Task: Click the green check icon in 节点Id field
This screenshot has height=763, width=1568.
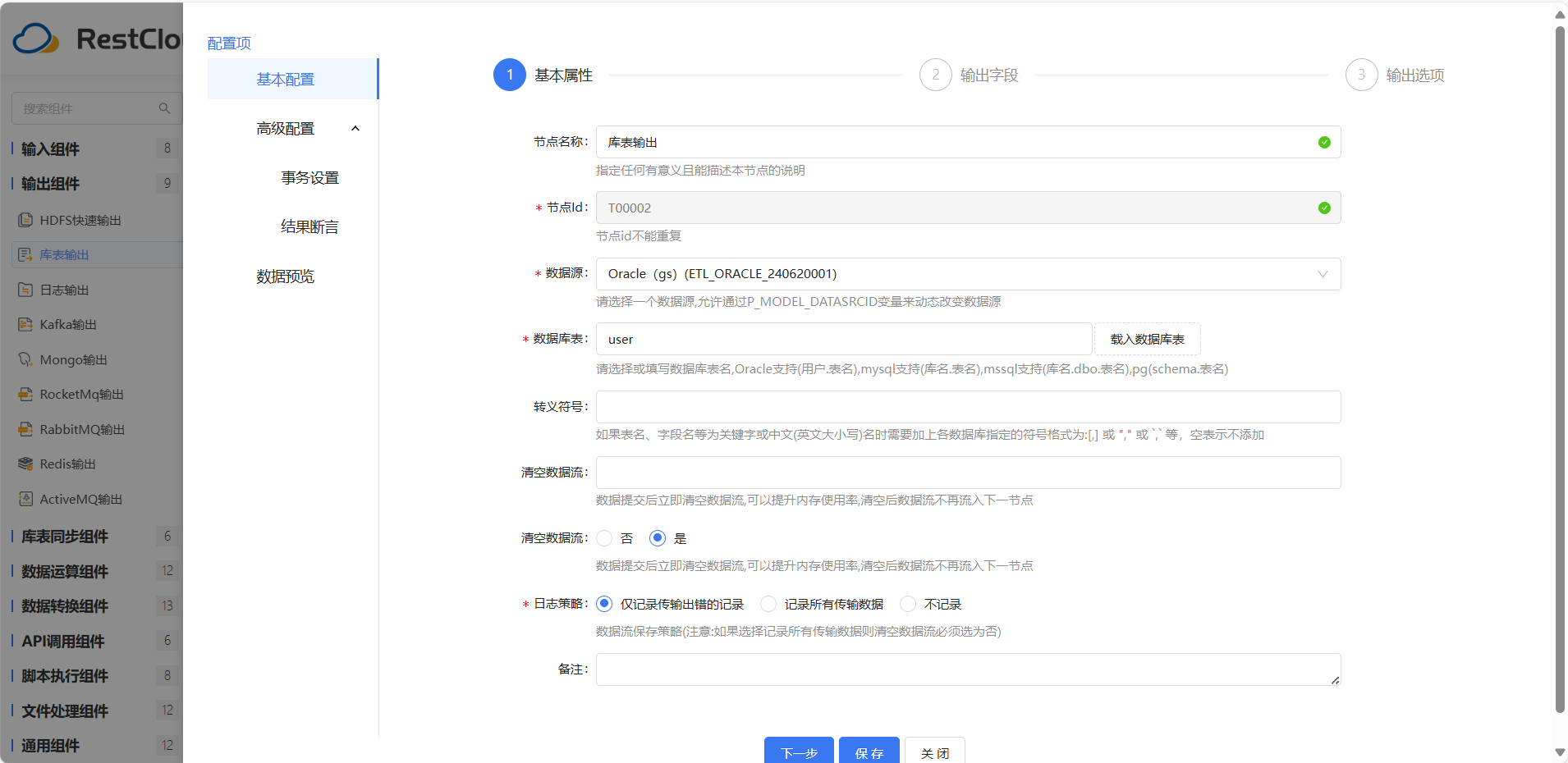Action: [1324, 208]
